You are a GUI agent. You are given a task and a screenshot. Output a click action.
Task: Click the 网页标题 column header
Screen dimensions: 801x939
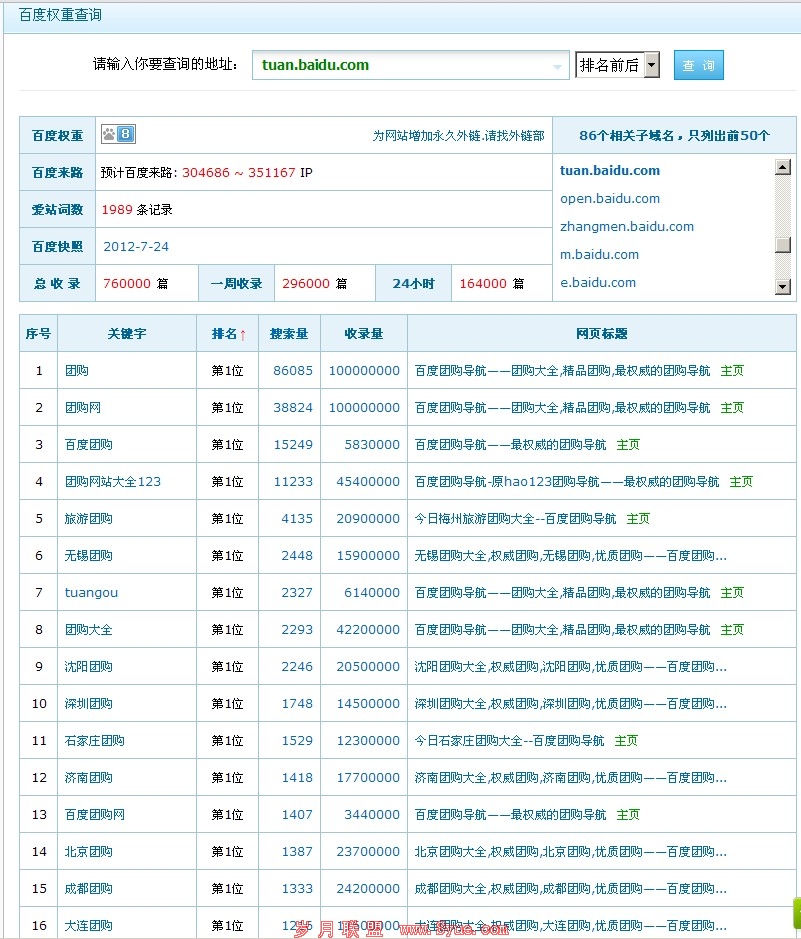602,334
